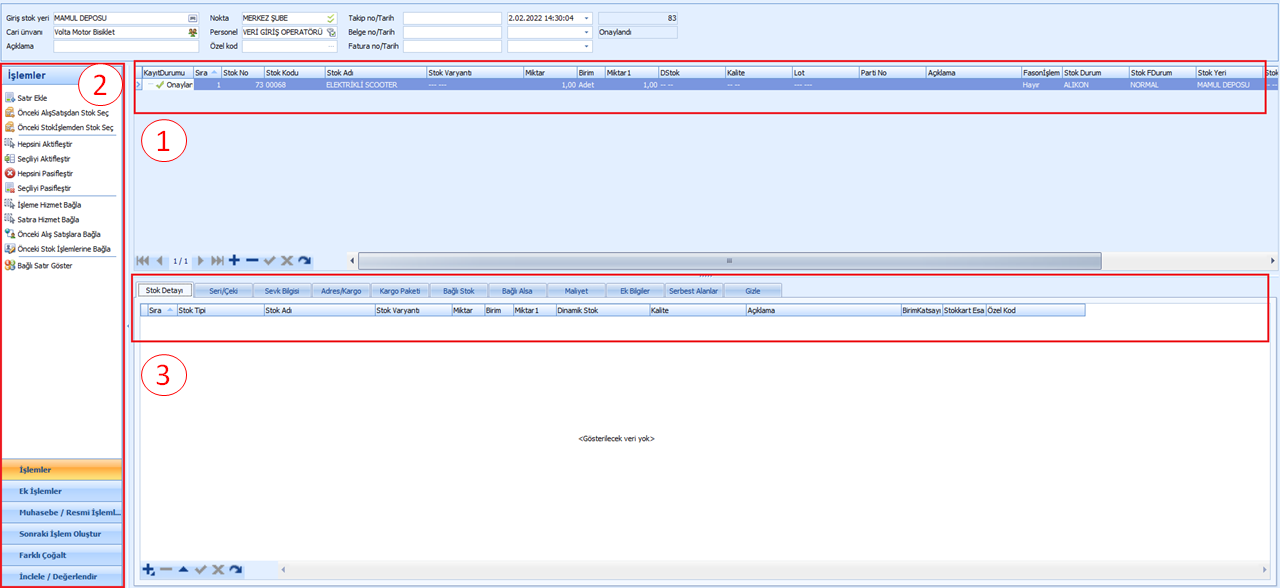
Task: Click lookup icon in Personel field
Action: tap(331, 32)
